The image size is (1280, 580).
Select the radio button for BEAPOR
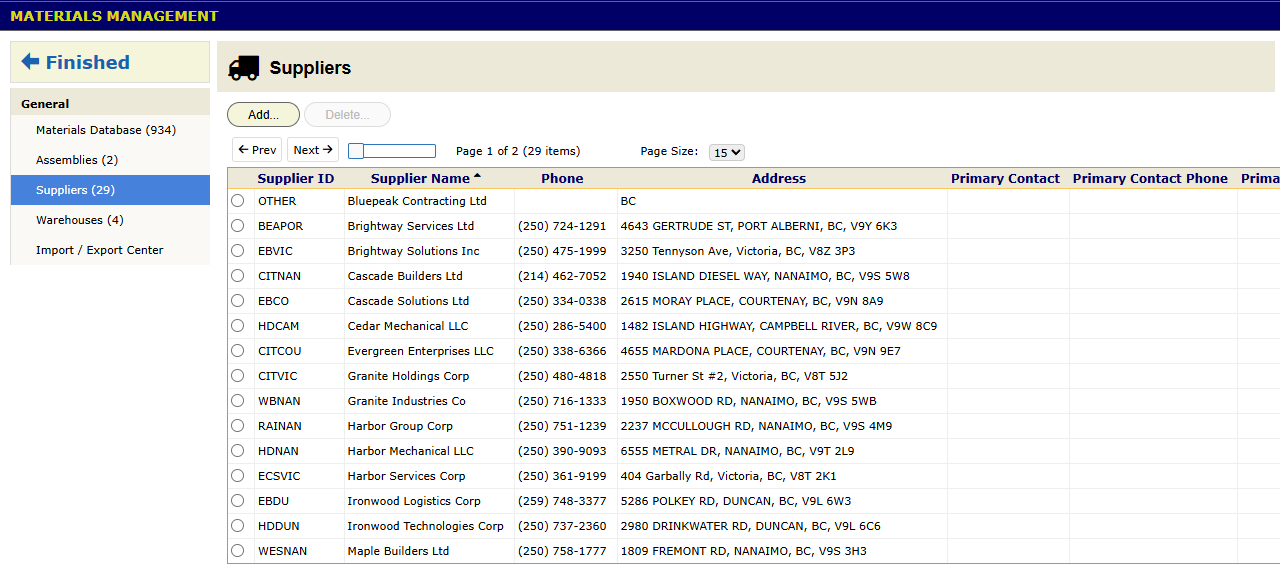click(237, 226)
